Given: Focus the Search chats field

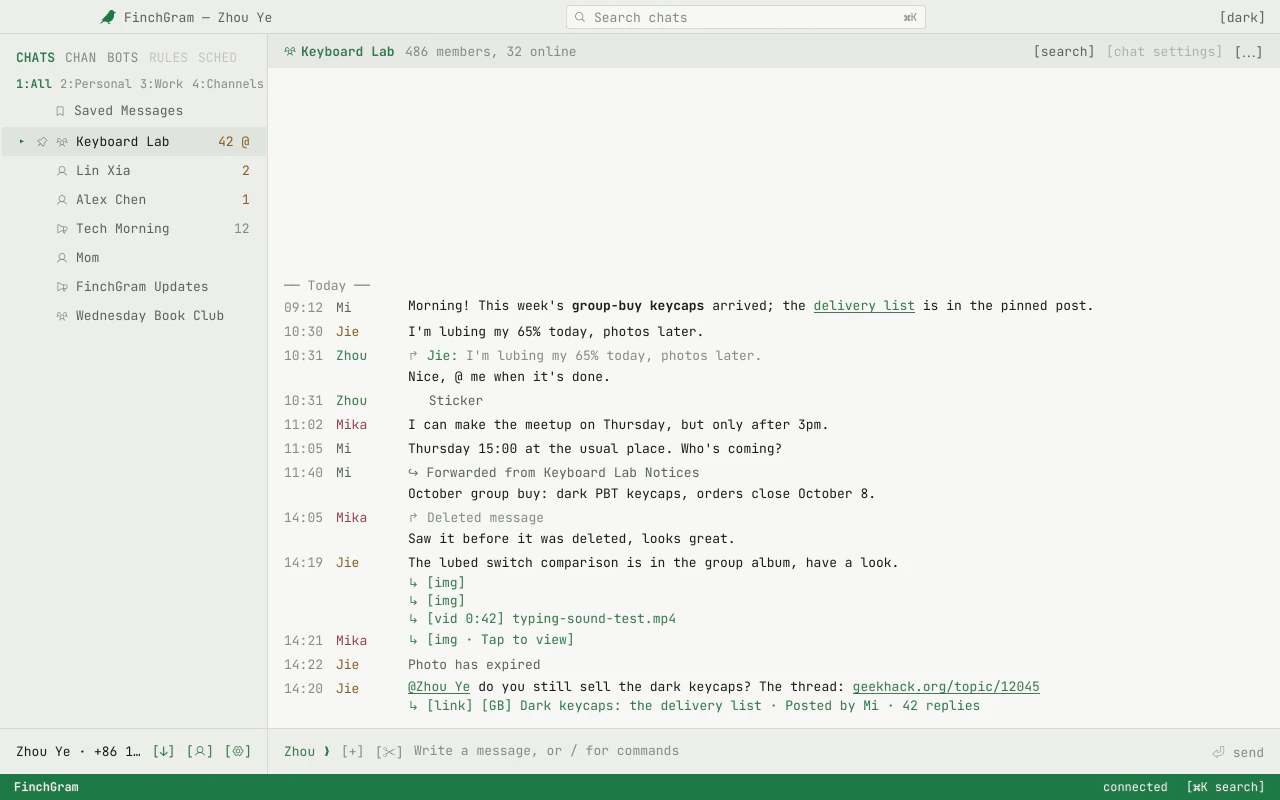Looking at the screenshot, I should click(x=746, y=17).
